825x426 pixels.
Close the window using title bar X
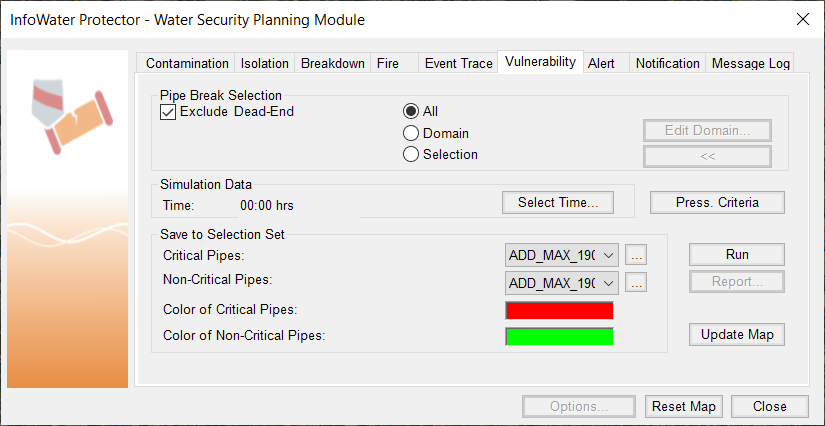(803, 20)
